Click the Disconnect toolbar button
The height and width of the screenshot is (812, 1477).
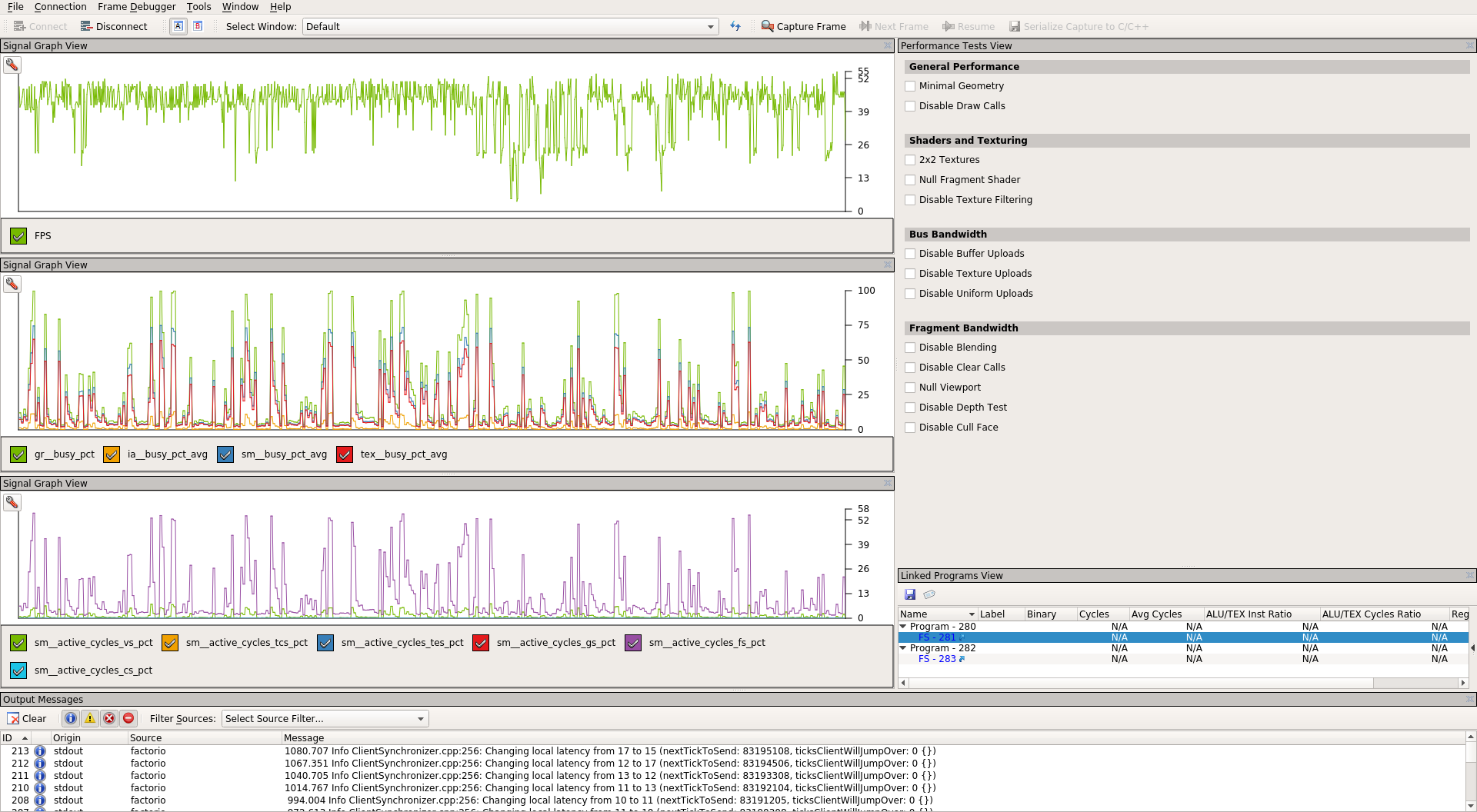114,26
